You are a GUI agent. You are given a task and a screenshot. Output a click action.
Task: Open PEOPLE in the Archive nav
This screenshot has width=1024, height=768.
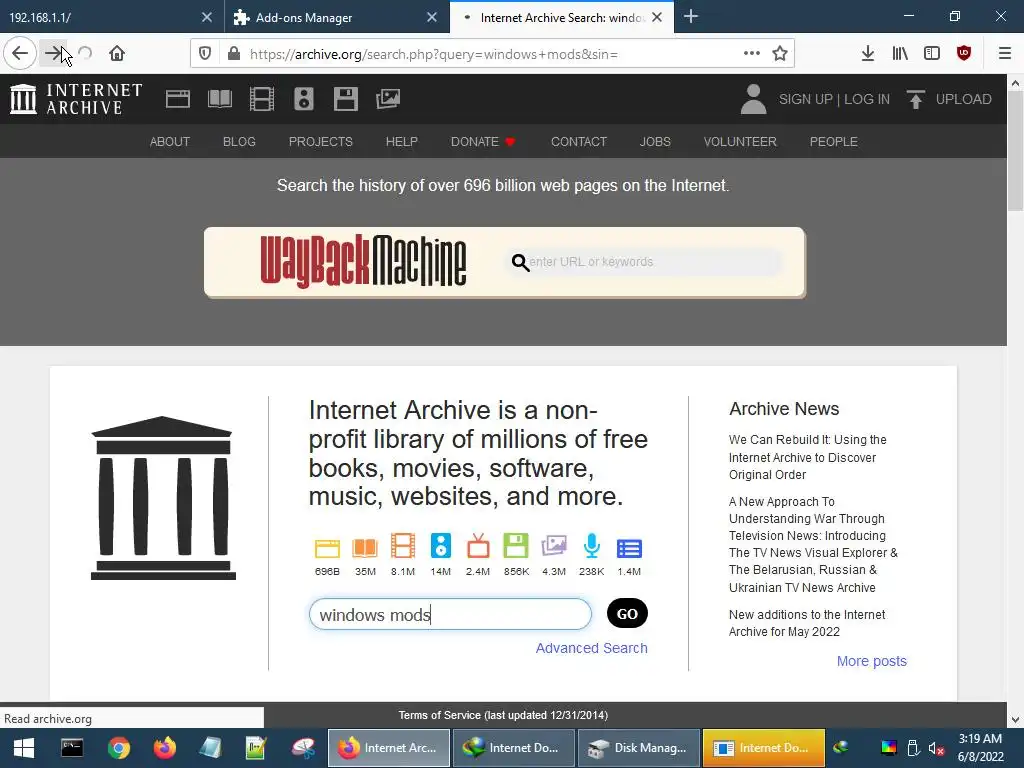833,142
